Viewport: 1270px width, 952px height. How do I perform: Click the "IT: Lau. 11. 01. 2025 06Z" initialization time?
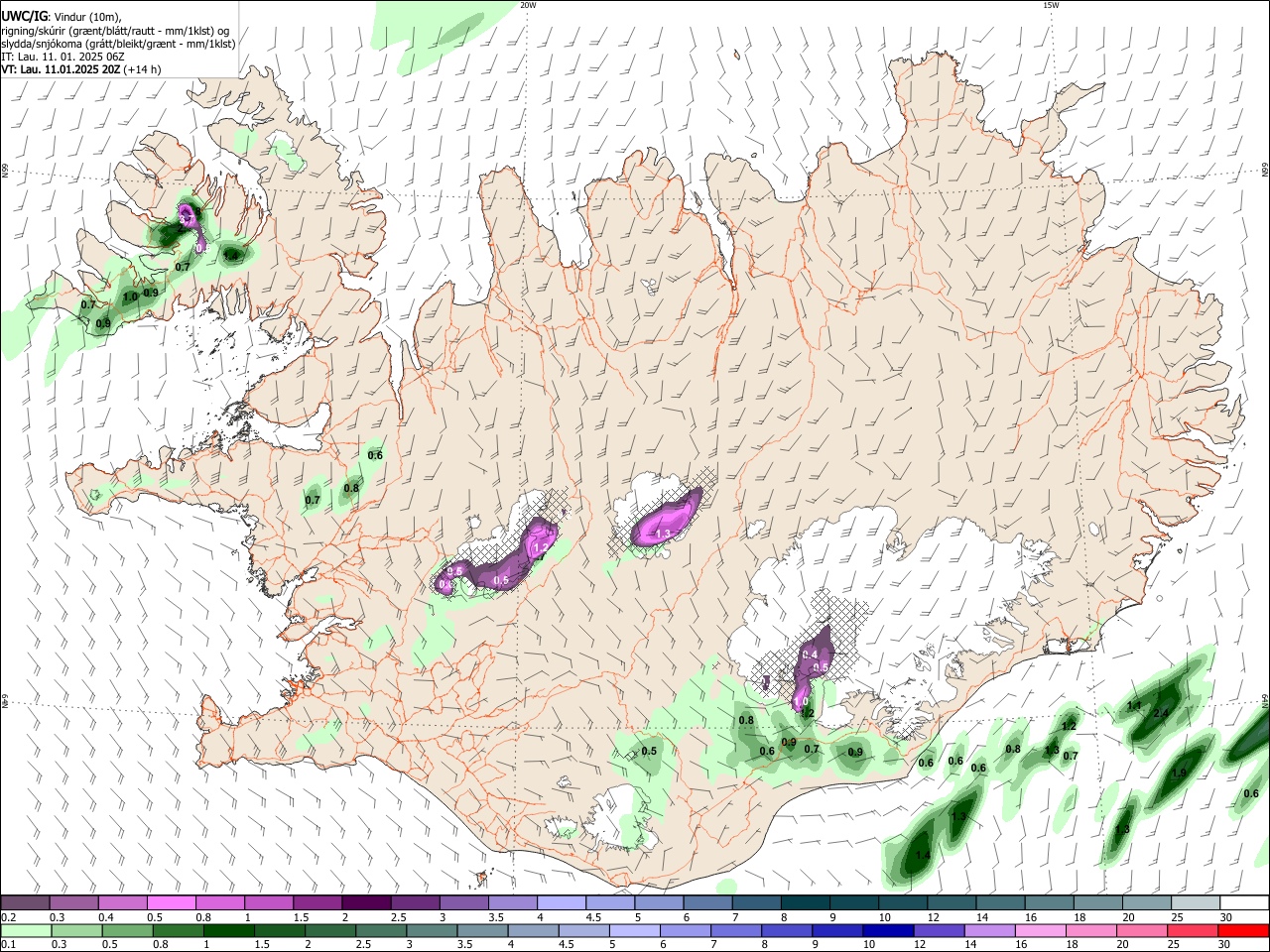point(63,57)
